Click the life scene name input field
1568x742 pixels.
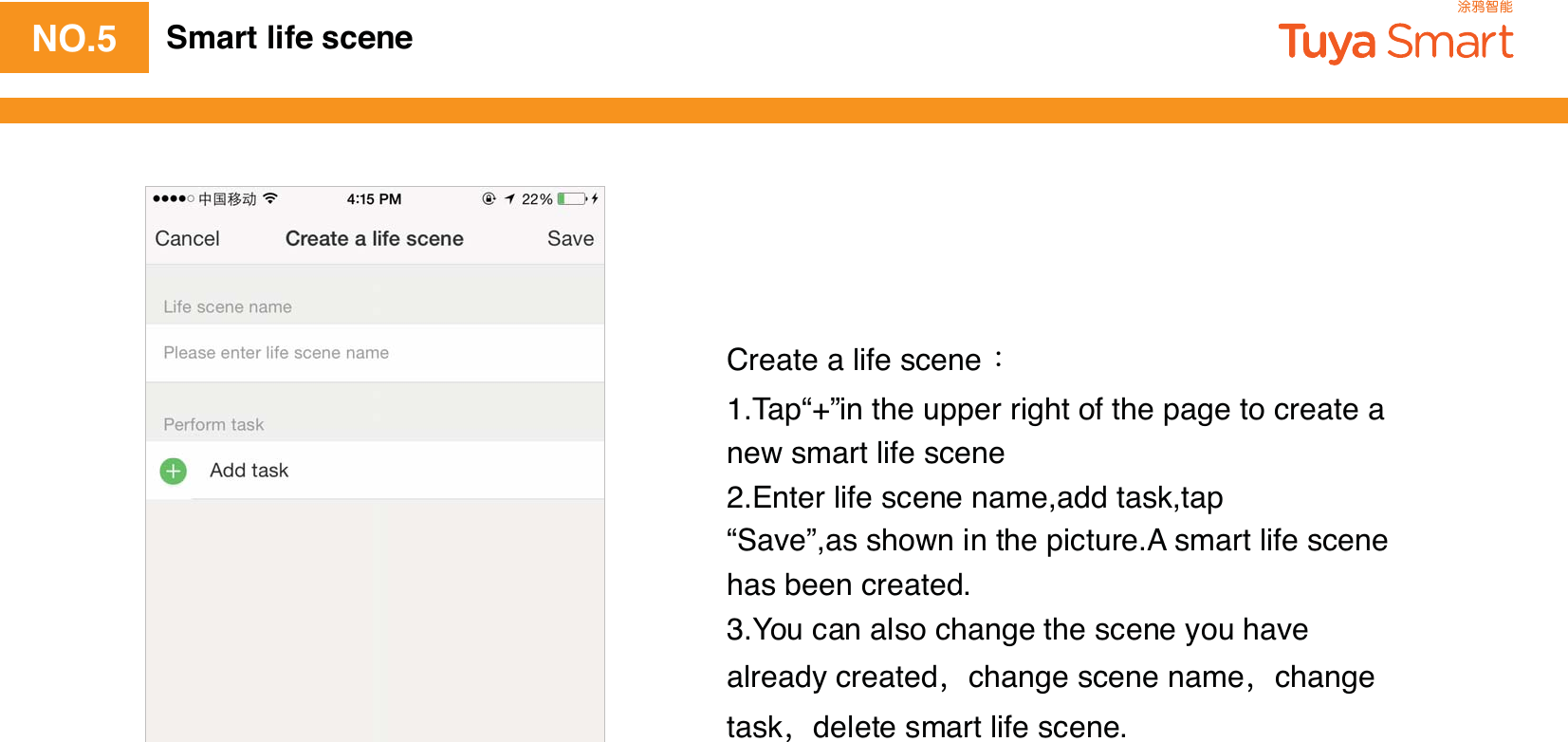click(x=375, y=353)
